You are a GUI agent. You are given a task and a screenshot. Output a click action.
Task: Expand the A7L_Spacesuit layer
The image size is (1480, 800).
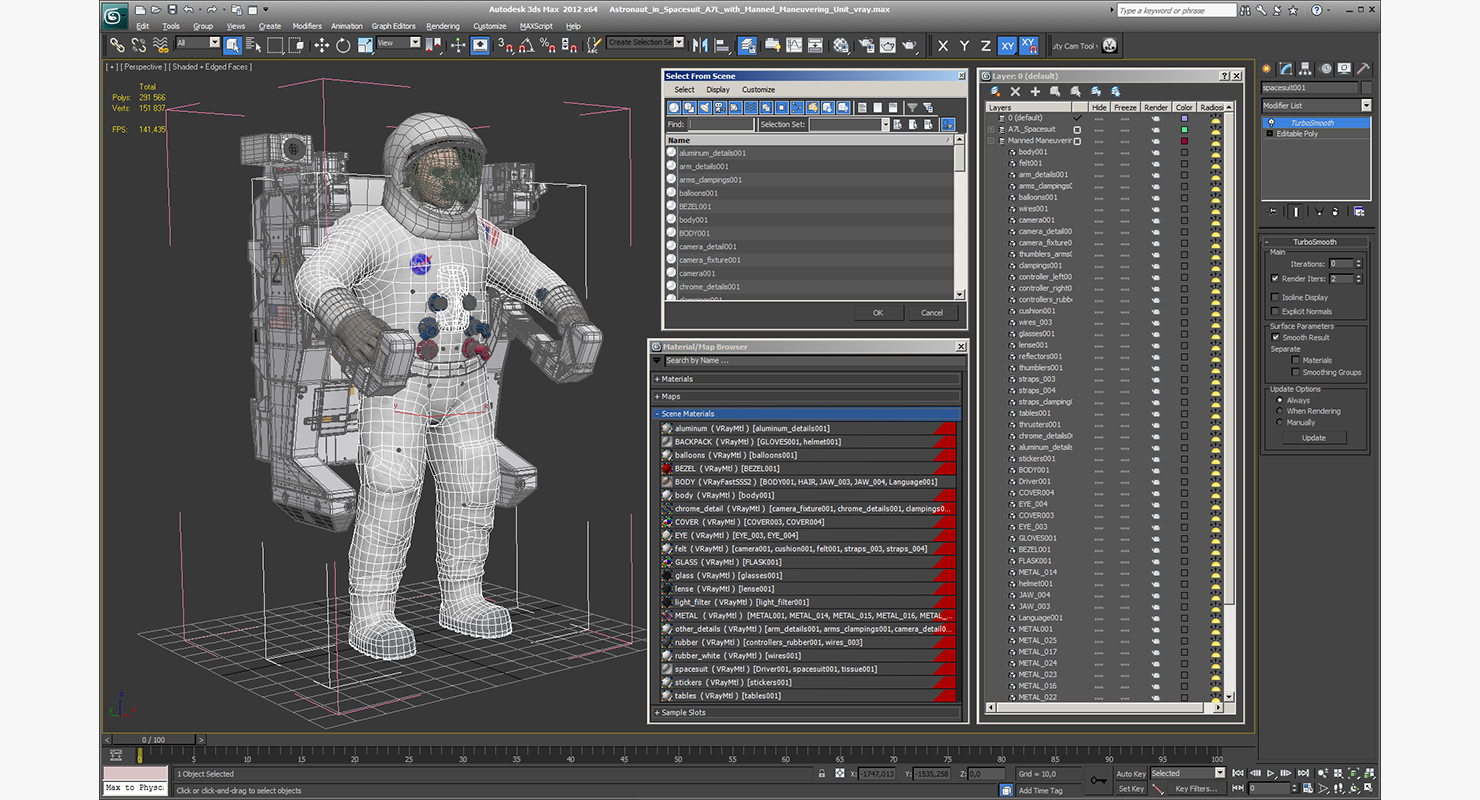(991, 129)
